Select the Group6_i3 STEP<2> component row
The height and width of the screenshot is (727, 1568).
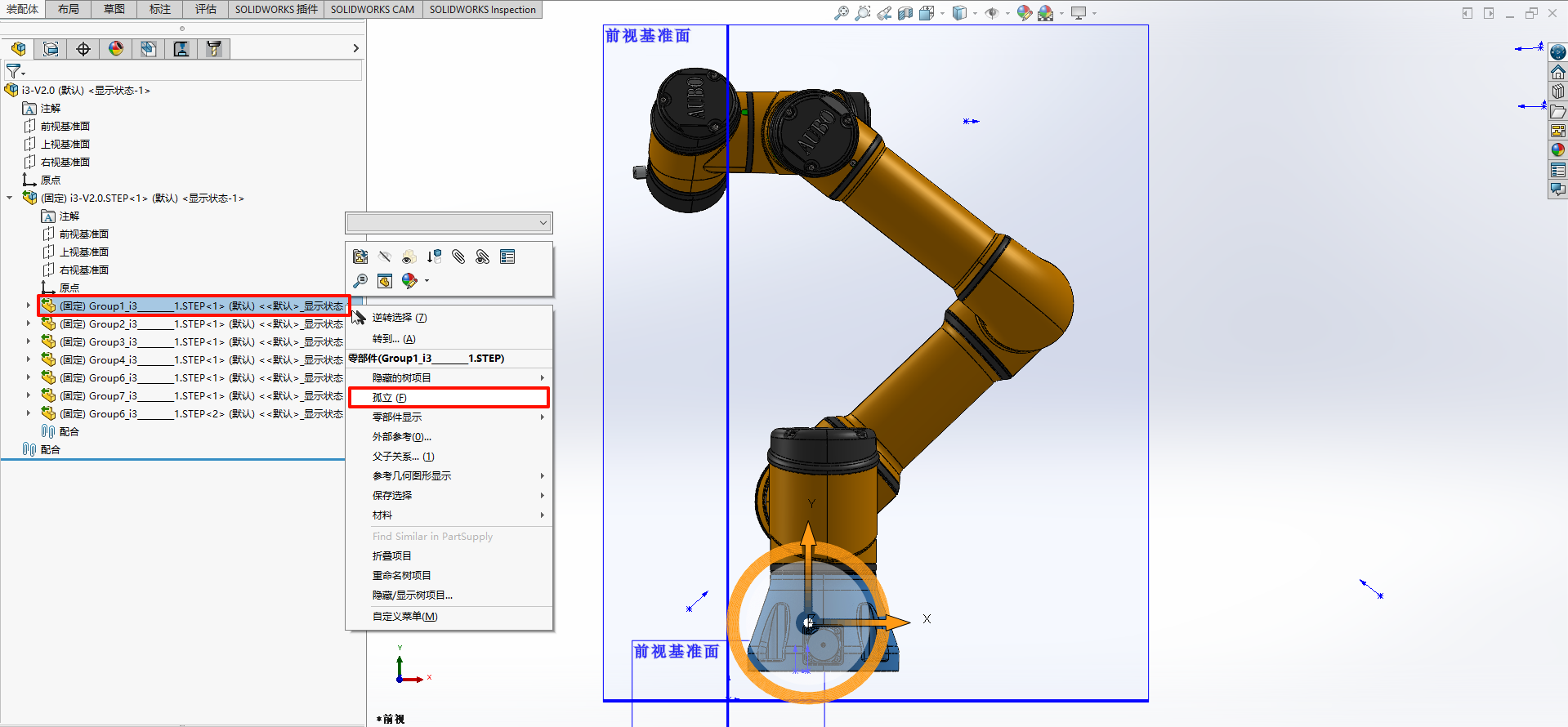point(193,413)
